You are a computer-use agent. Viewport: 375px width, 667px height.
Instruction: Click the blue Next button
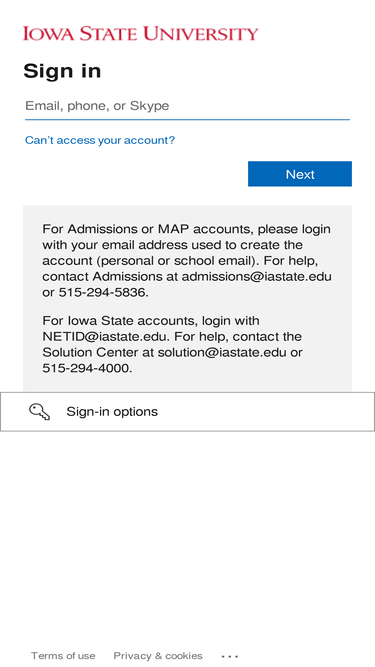(x=300, y=174)
